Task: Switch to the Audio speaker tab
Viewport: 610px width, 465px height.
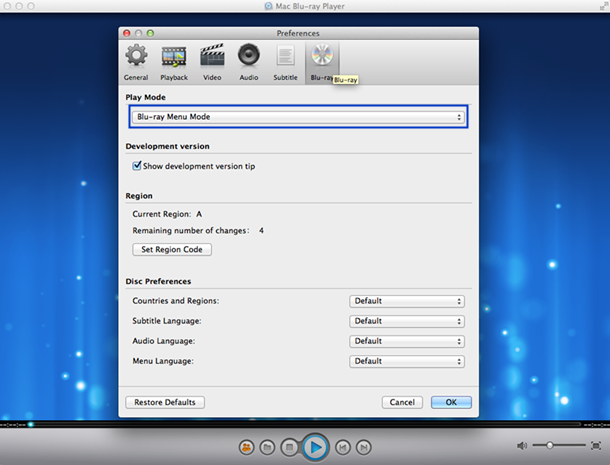Action: (249, 62)
